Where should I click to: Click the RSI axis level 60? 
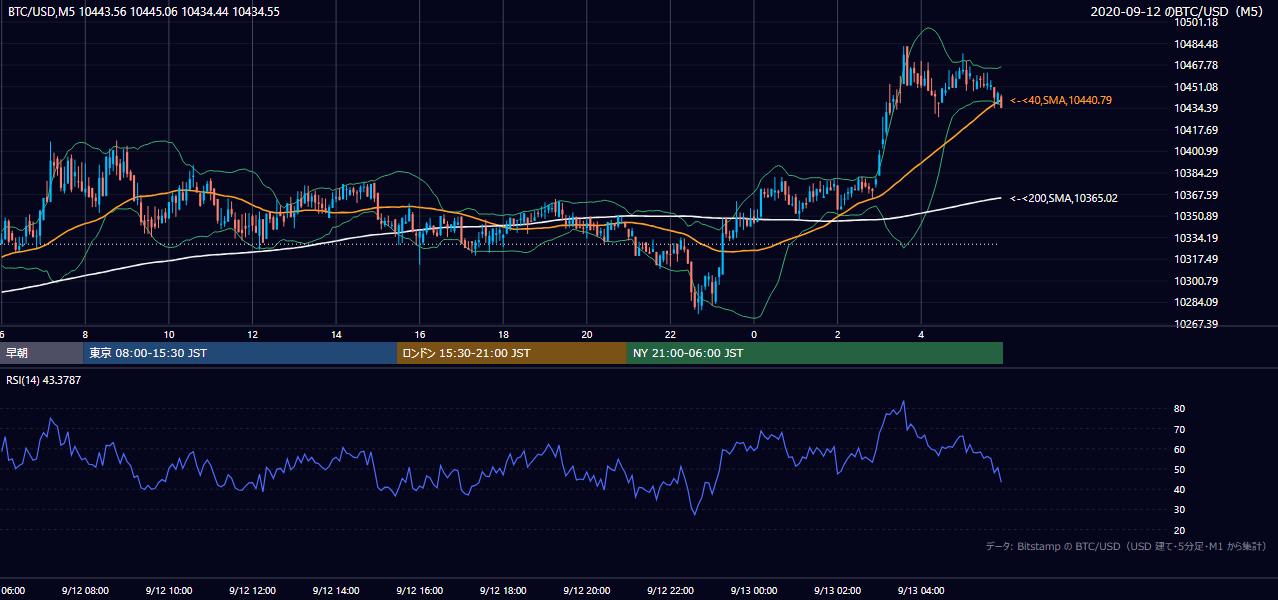pyautogui.click(x=1180, y=449)
